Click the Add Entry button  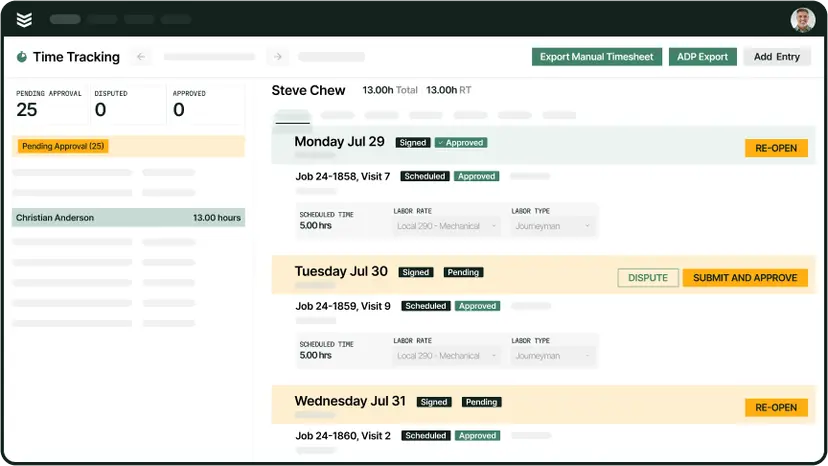pos(777,57)
